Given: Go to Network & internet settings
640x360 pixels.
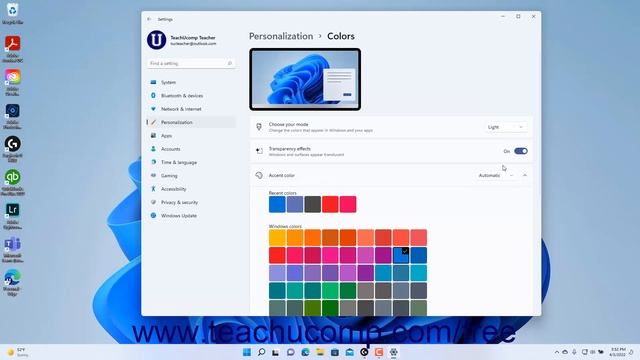Looking at the screenshot, I should [191, 109].
